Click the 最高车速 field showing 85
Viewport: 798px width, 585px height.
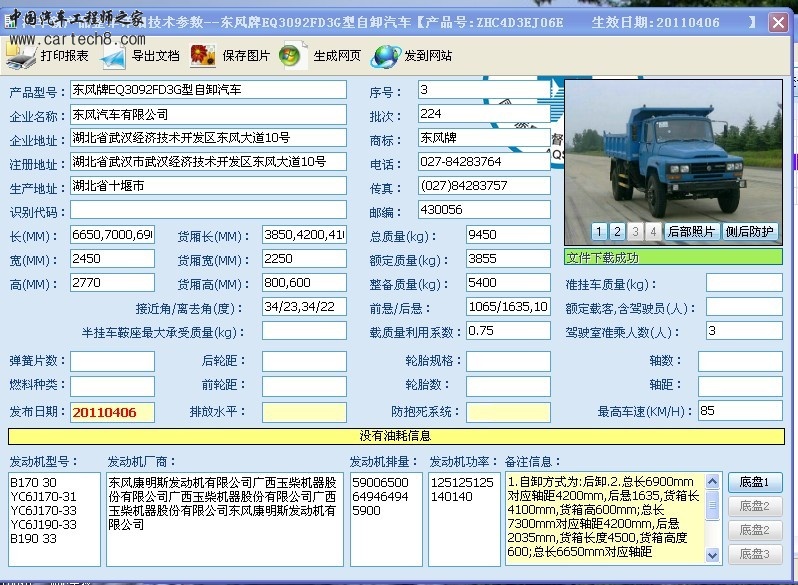click(x=740, y=411)
